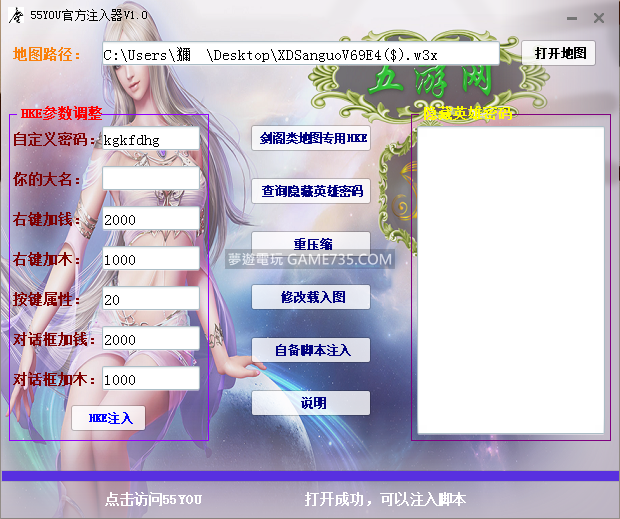
Task: Click the 自备脚本注入 button
Action: click(x=311, y=350)
